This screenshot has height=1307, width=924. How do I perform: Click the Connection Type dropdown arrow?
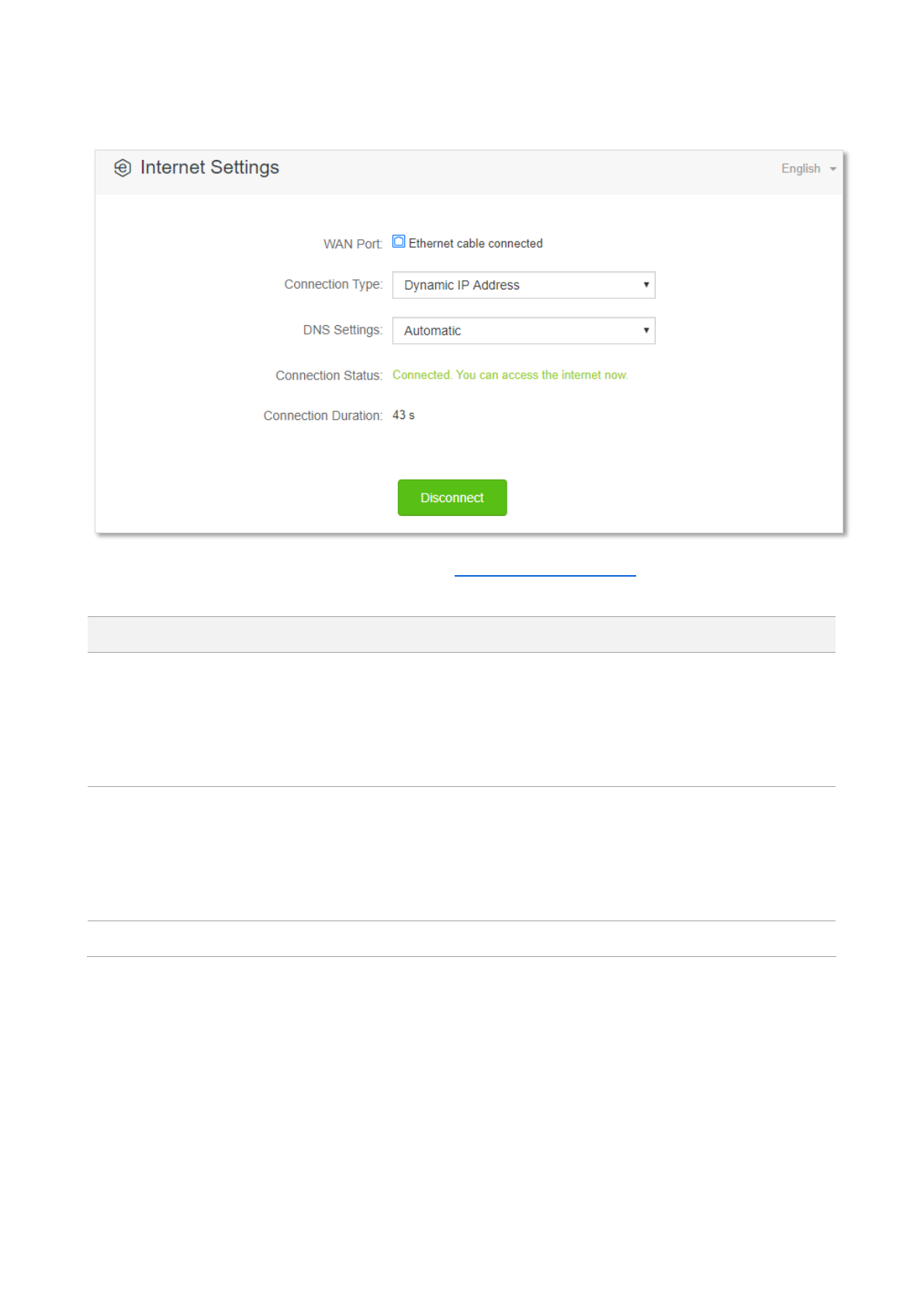(645, 285)
